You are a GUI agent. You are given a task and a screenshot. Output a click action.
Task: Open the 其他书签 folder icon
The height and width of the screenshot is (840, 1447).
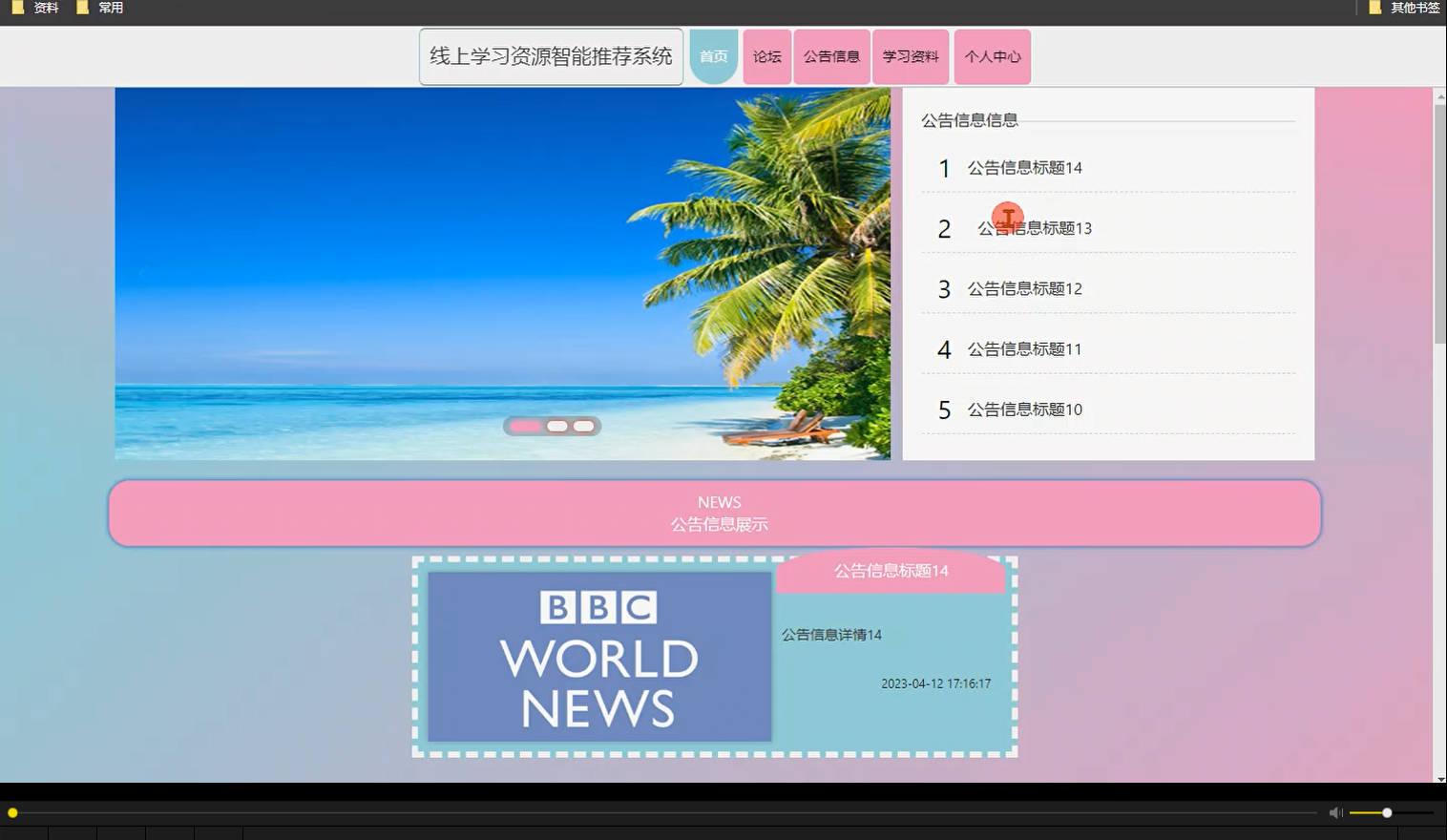pos(1374,8)
